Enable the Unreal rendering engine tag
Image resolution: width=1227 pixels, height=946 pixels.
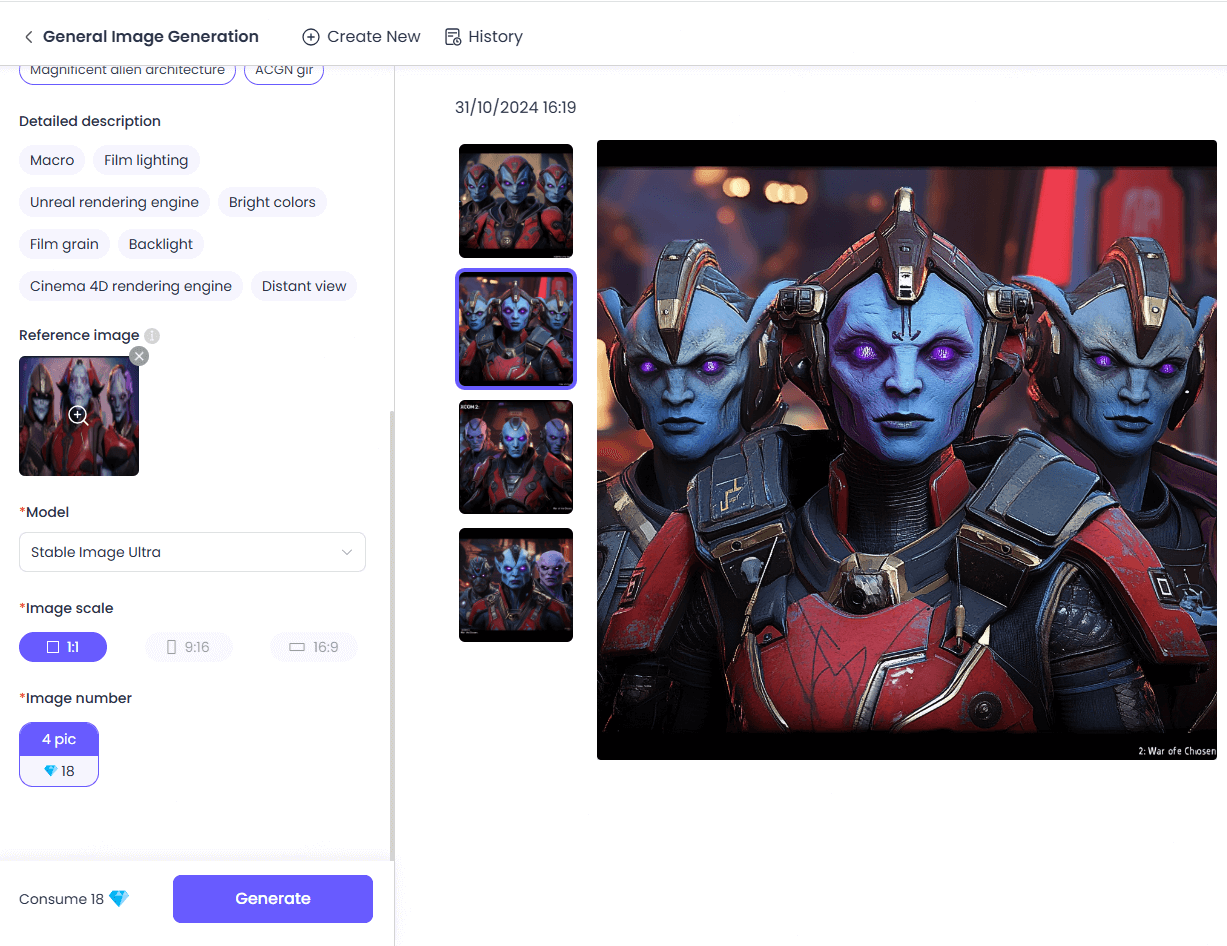tap(114, 202)
